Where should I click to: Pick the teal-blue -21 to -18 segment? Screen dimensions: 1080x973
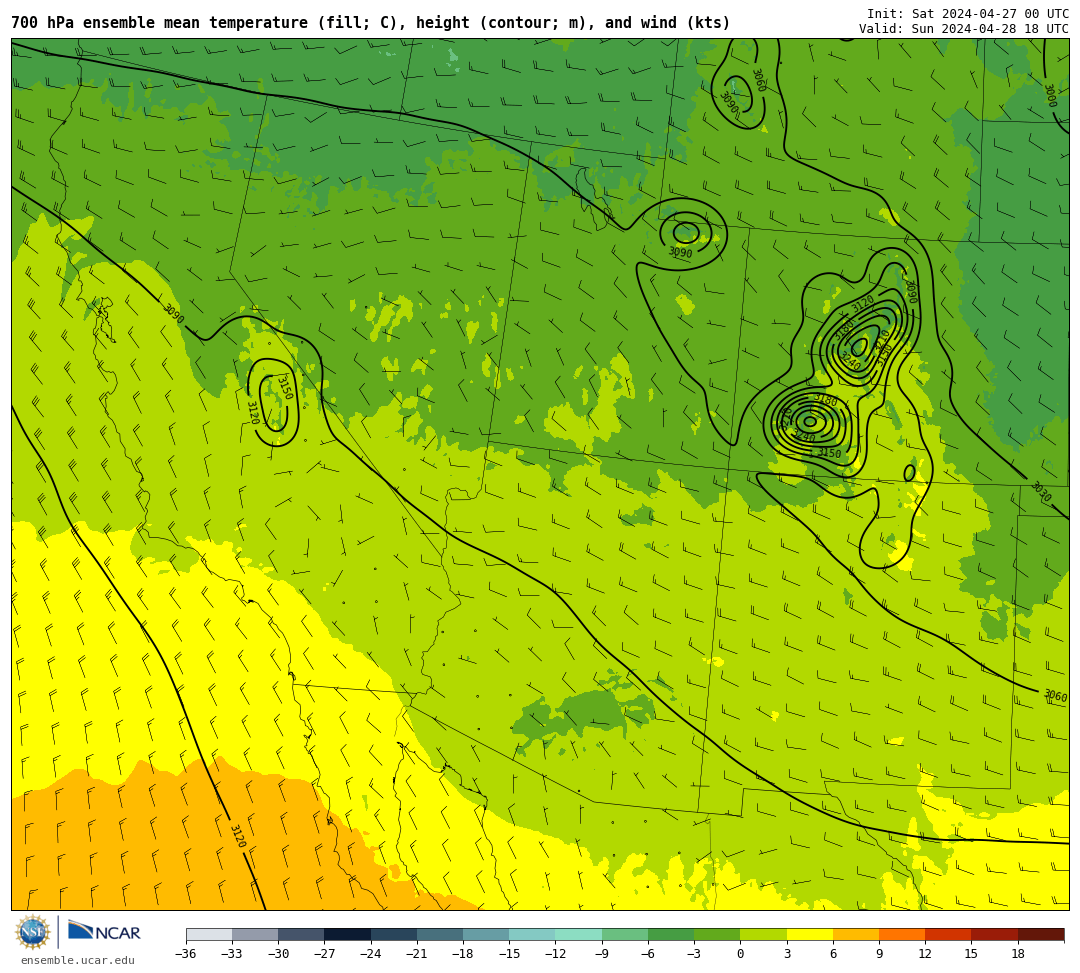point(440,934)
